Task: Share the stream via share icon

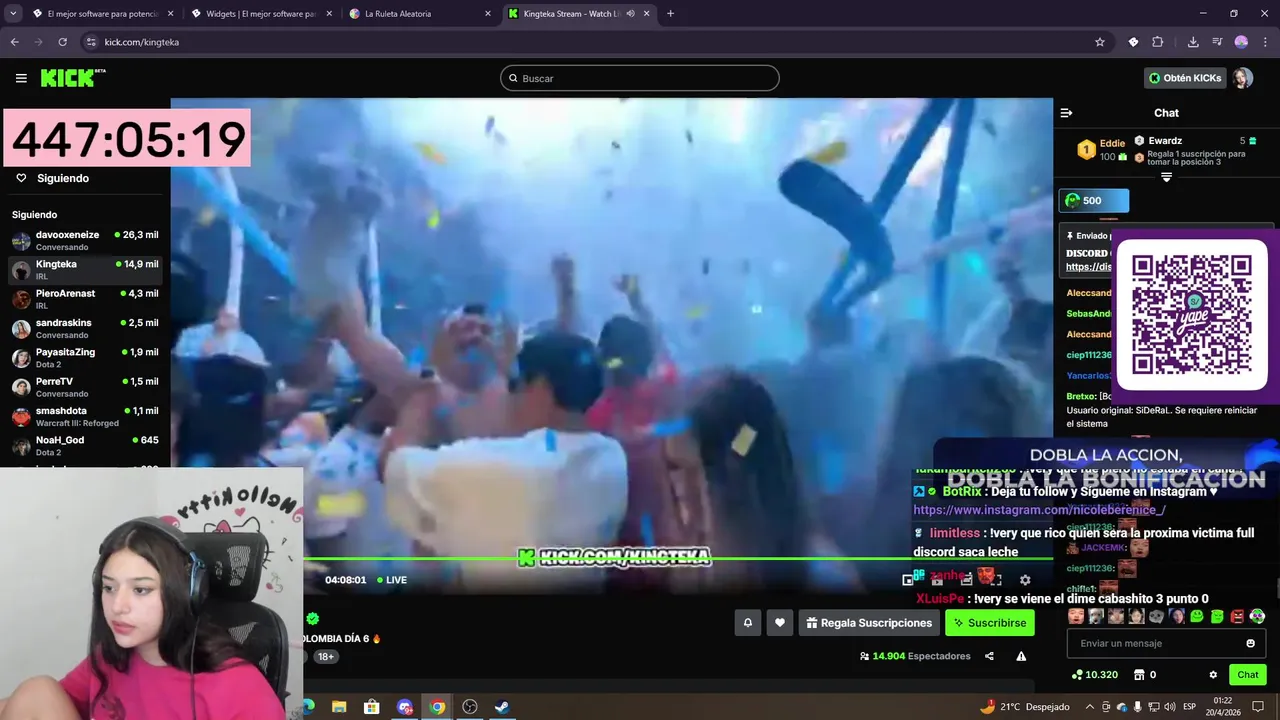Action: (989, 656)
